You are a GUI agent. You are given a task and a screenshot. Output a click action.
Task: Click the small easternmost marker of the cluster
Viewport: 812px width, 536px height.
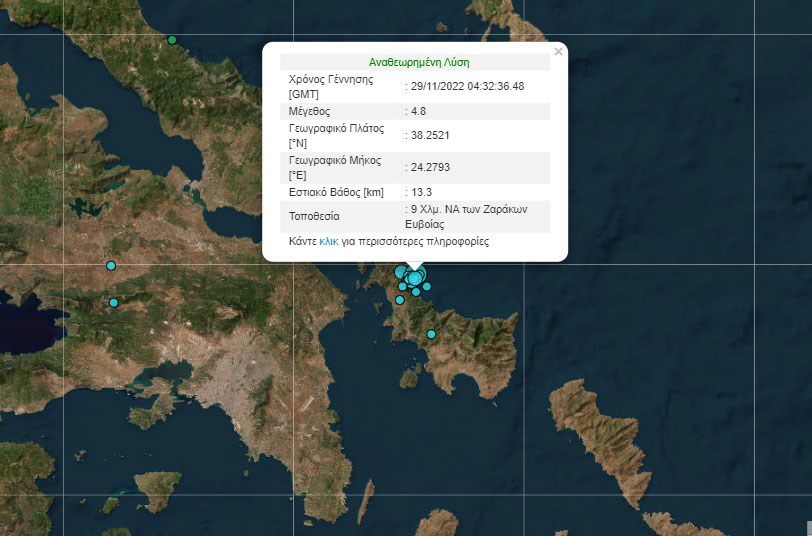[x=427, y=287]
